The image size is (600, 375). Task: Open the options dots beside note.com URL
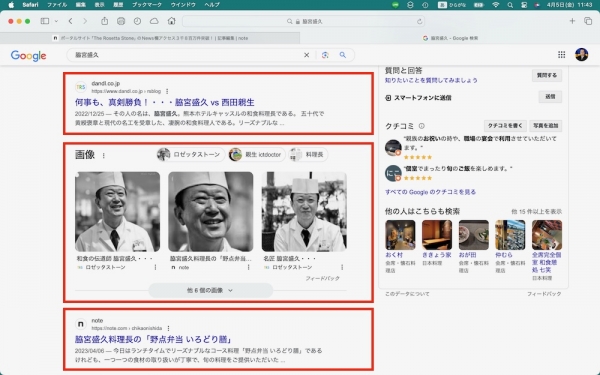168,328
